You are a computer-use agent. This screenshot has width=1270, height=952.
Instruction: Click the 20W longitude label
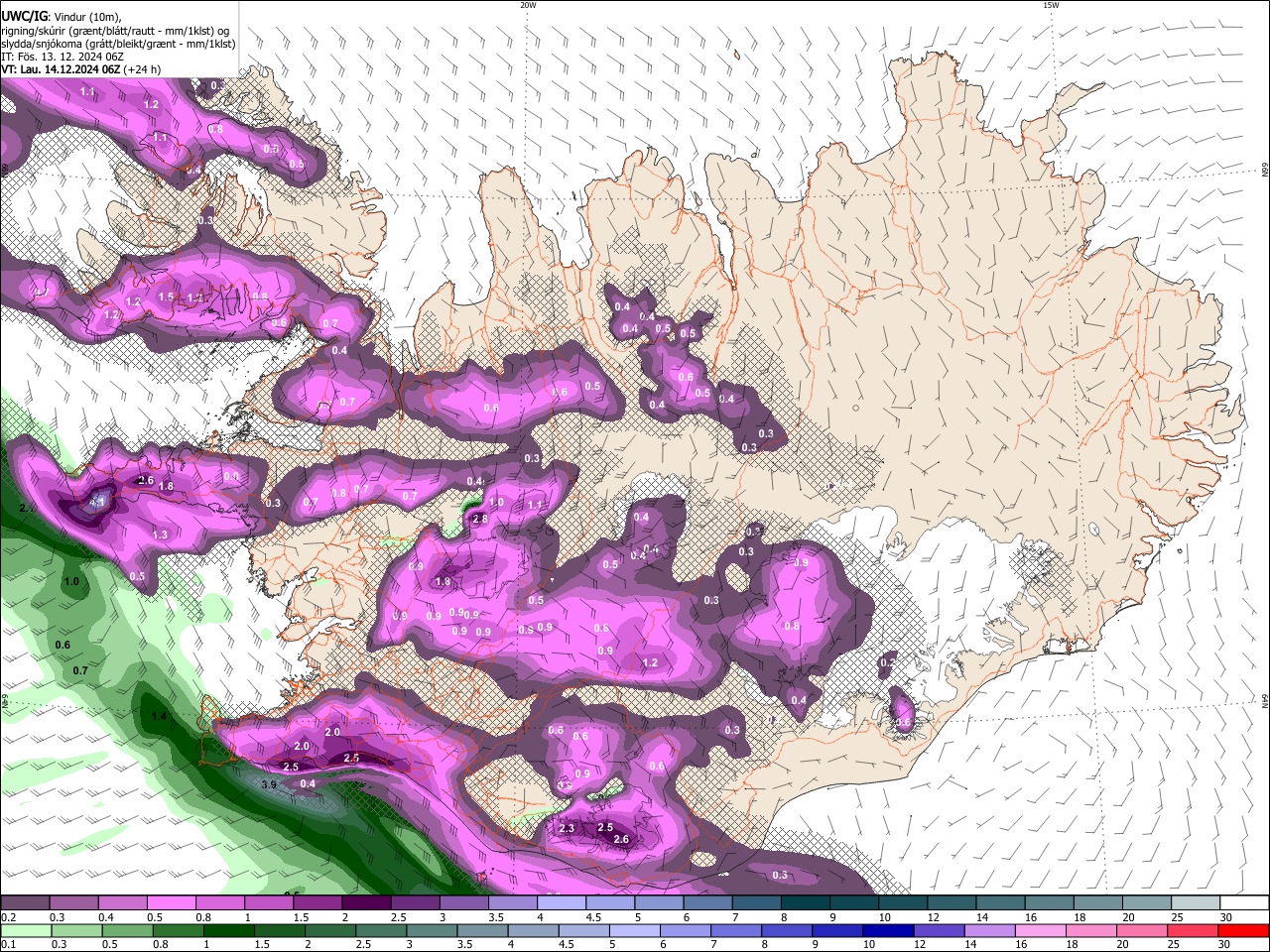pos(528,5)
